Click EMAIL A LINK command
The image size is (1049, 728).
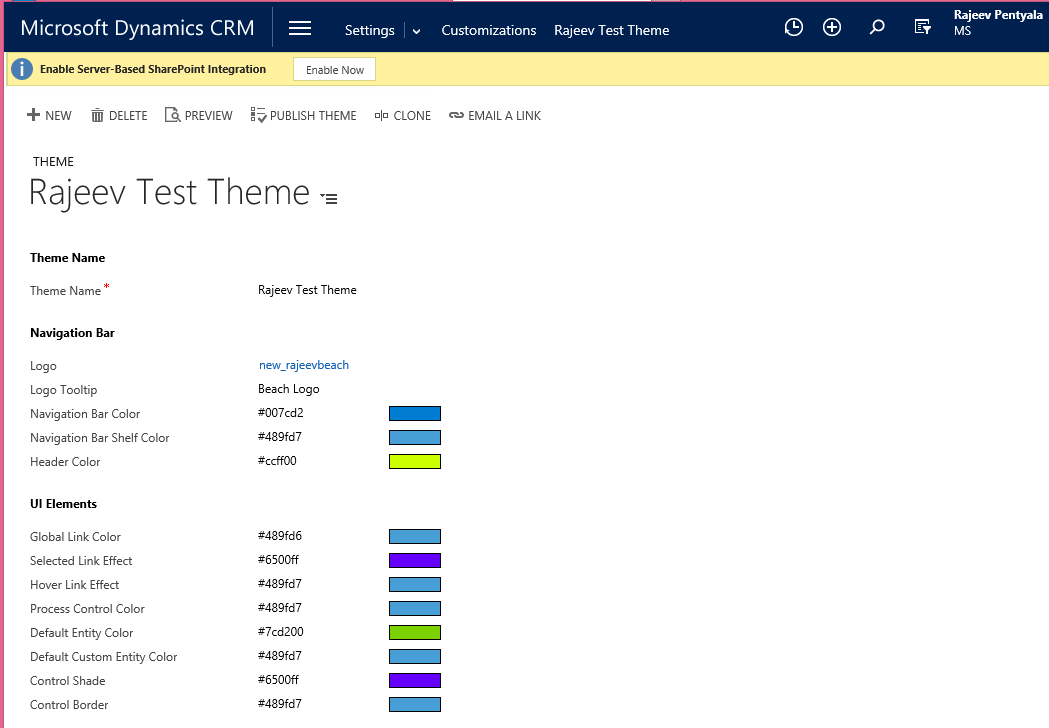coord(495,116)
